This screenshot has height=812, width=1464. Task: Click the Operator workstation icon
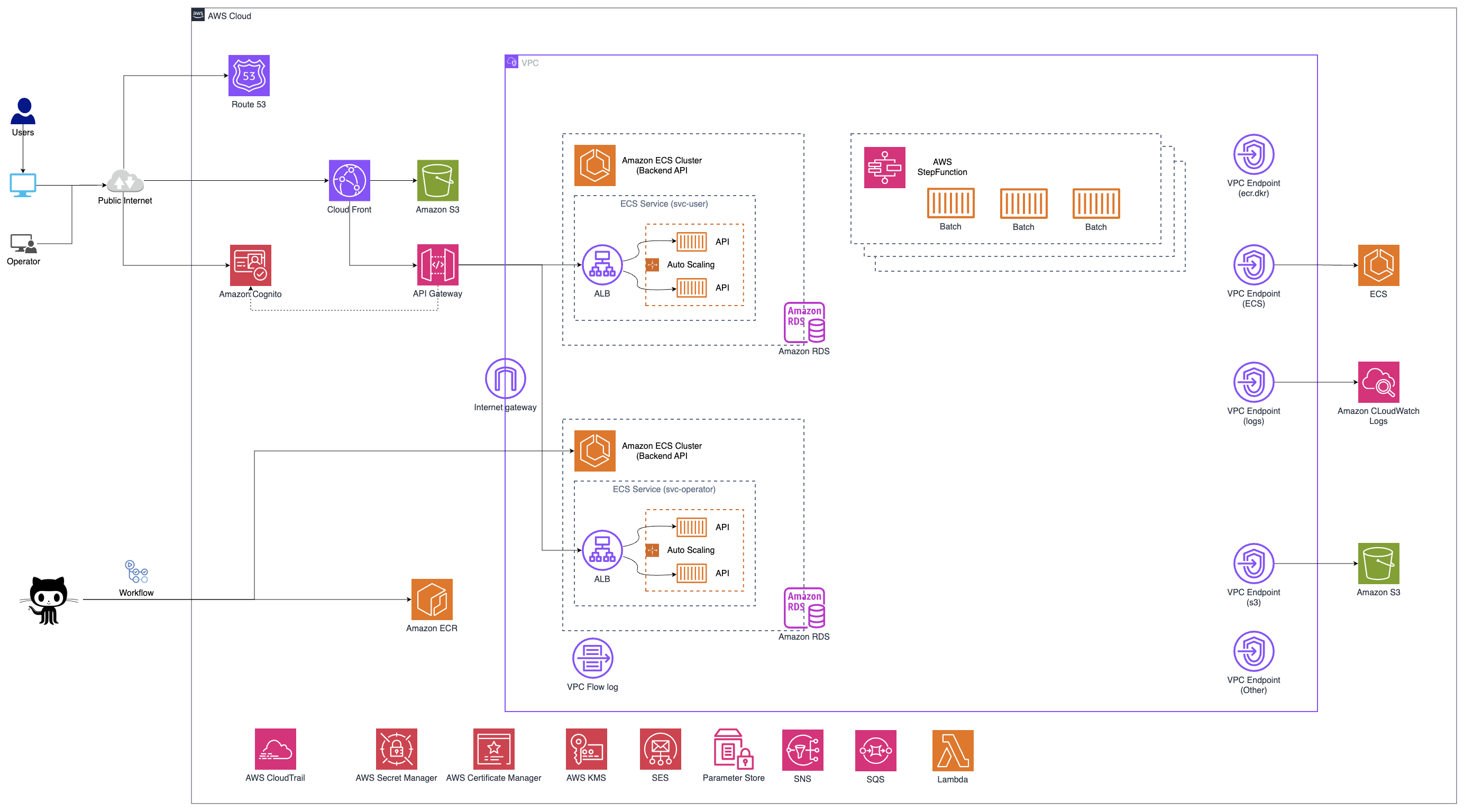[x=23, y=243]
